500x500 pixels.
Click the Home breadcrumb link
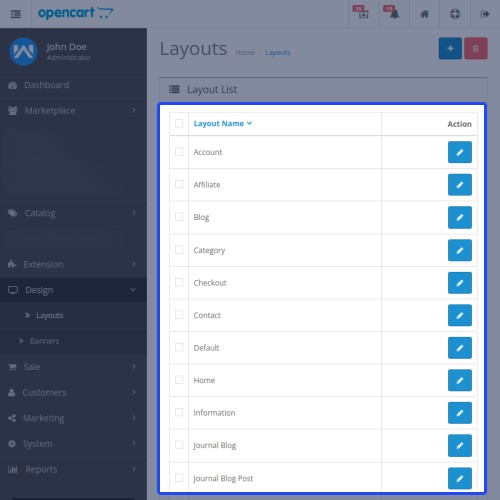click(245, 53)
